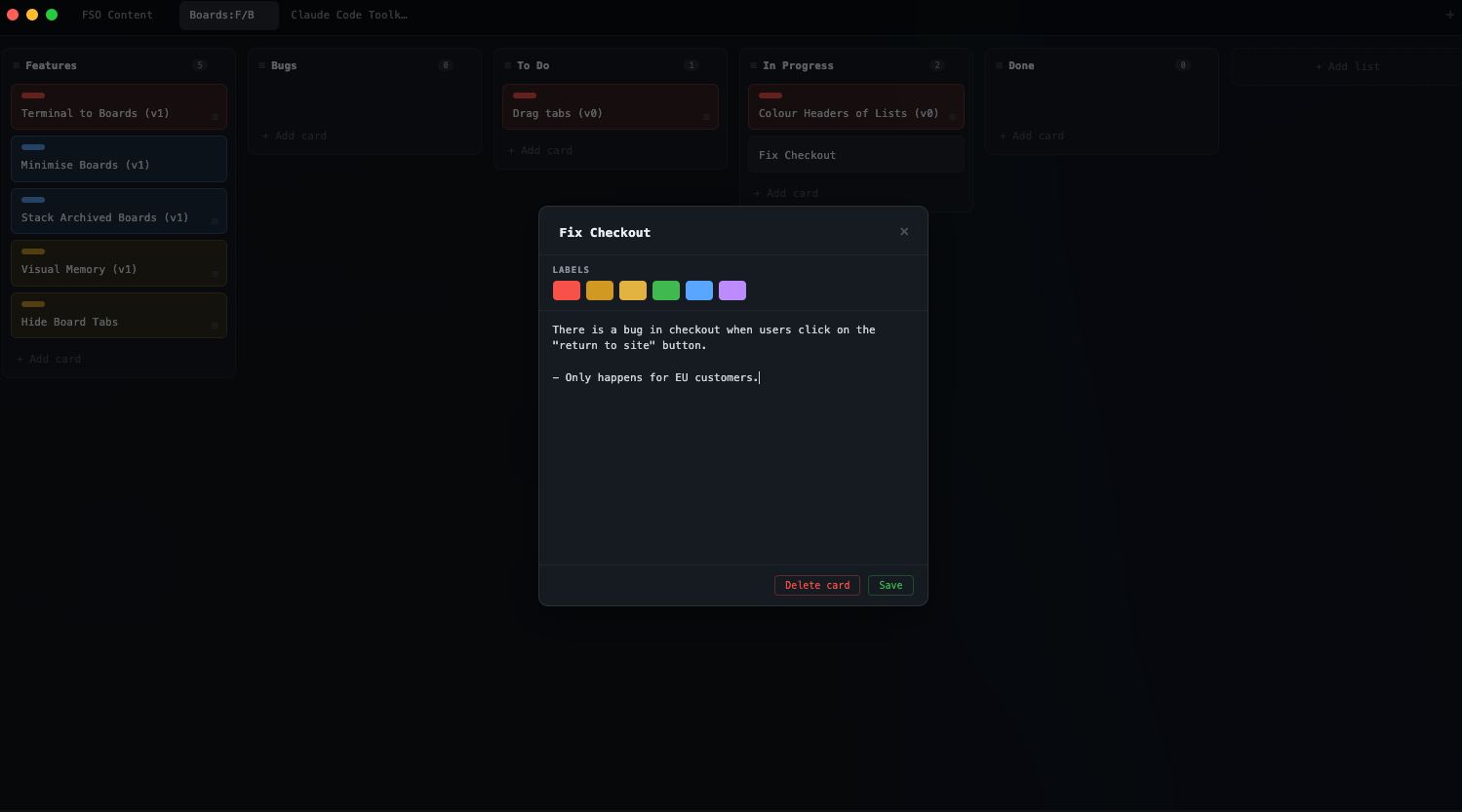The height and width of the screenshot is (812, 1462).
Task: Close the Fix Checkout card dialog
Action: tap(903, 231)
